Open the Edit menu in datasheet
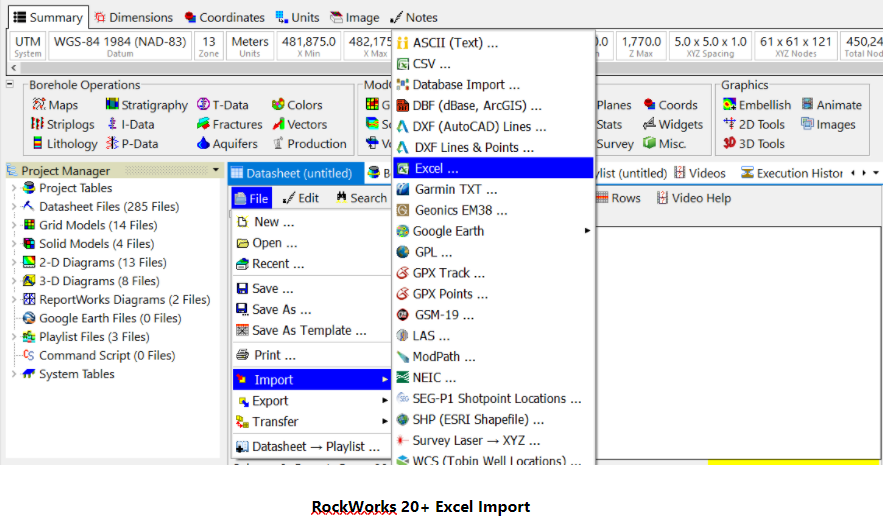The height and width of the screenshot is (519, 884). (x=301, y=198)
